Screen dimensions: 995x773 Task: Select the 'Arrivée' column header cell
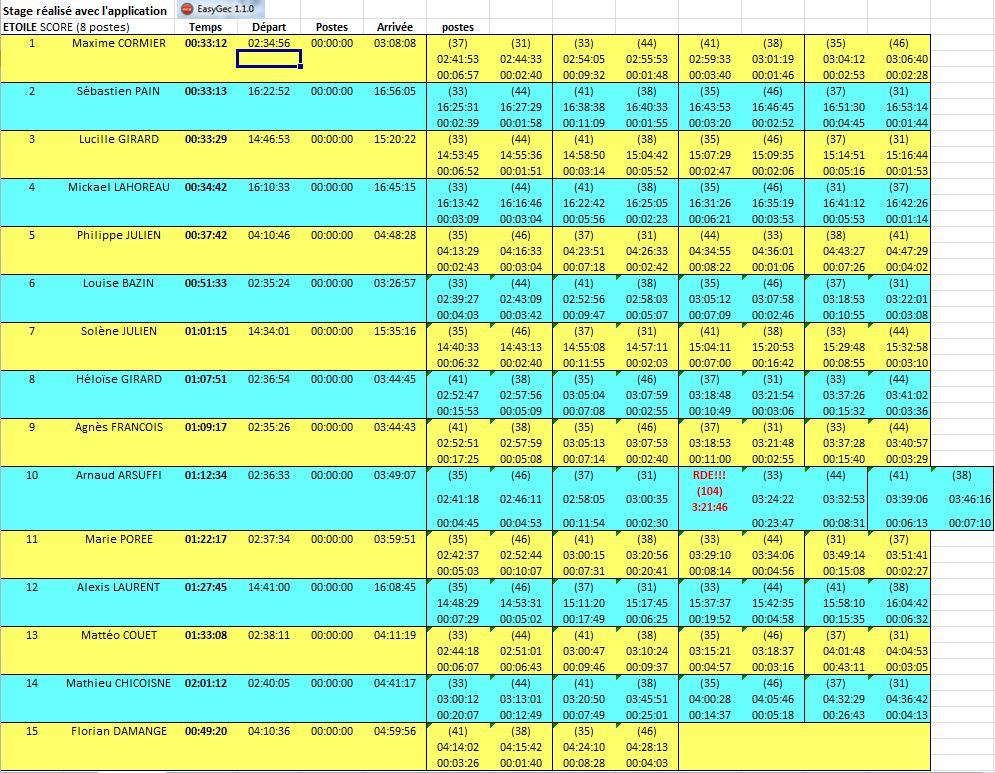[x=395, y=27]
